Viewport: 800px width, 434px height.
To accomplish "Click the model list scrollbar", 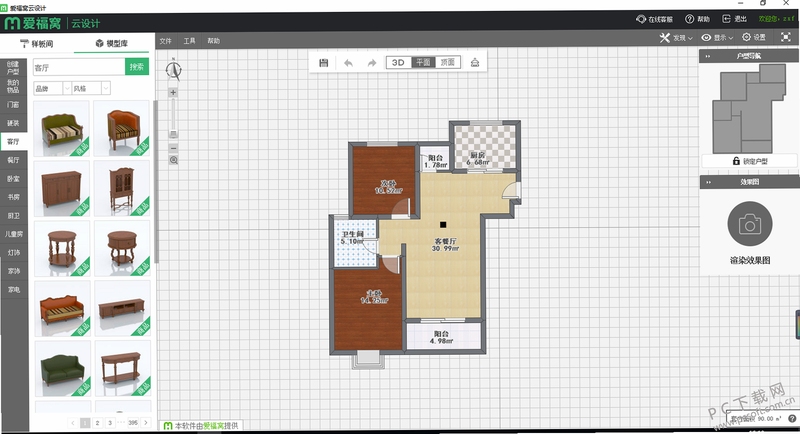I will click(x=156, y=182).
